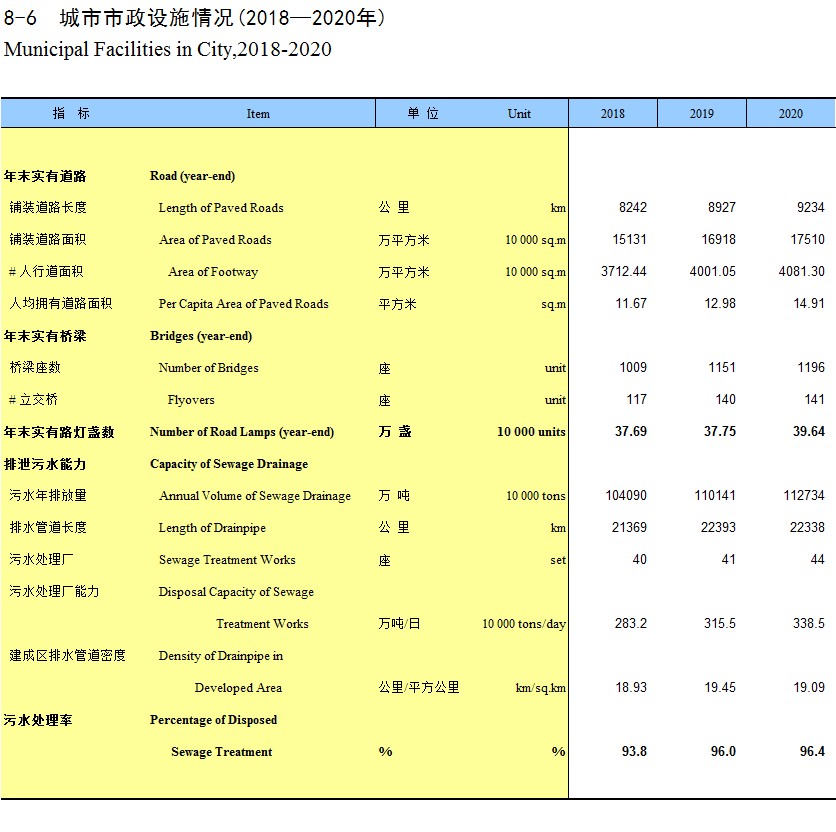Select the value 141
This screenshot has height=832, width=836.
pos(815,399)
